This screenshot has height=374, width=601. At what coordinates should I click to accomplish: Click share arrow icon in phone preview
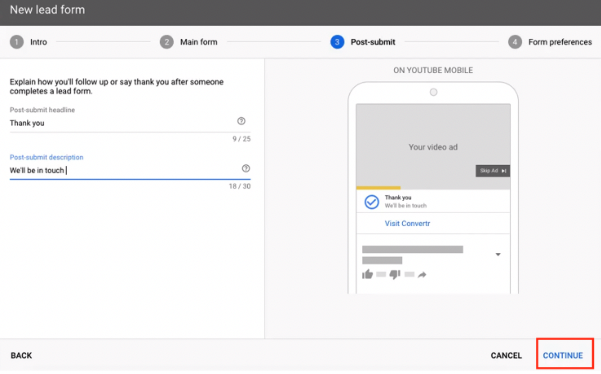tap(422, 274)
